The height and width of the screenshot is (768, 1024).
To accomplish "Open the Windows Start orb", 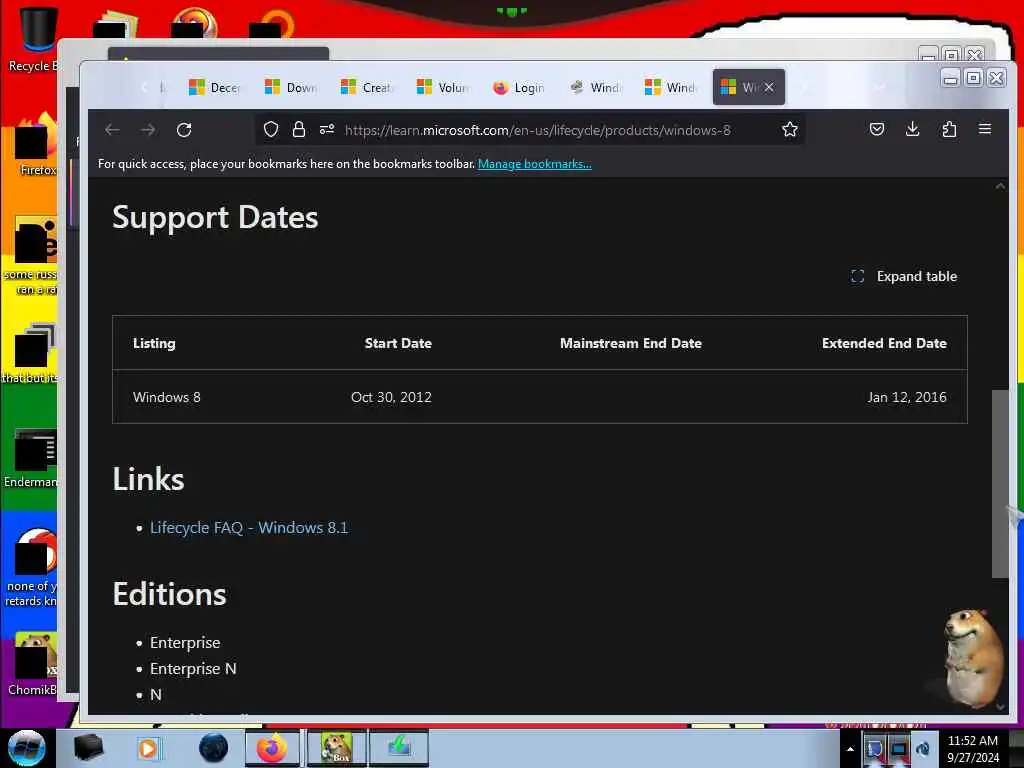I will [x=27, y=748].
